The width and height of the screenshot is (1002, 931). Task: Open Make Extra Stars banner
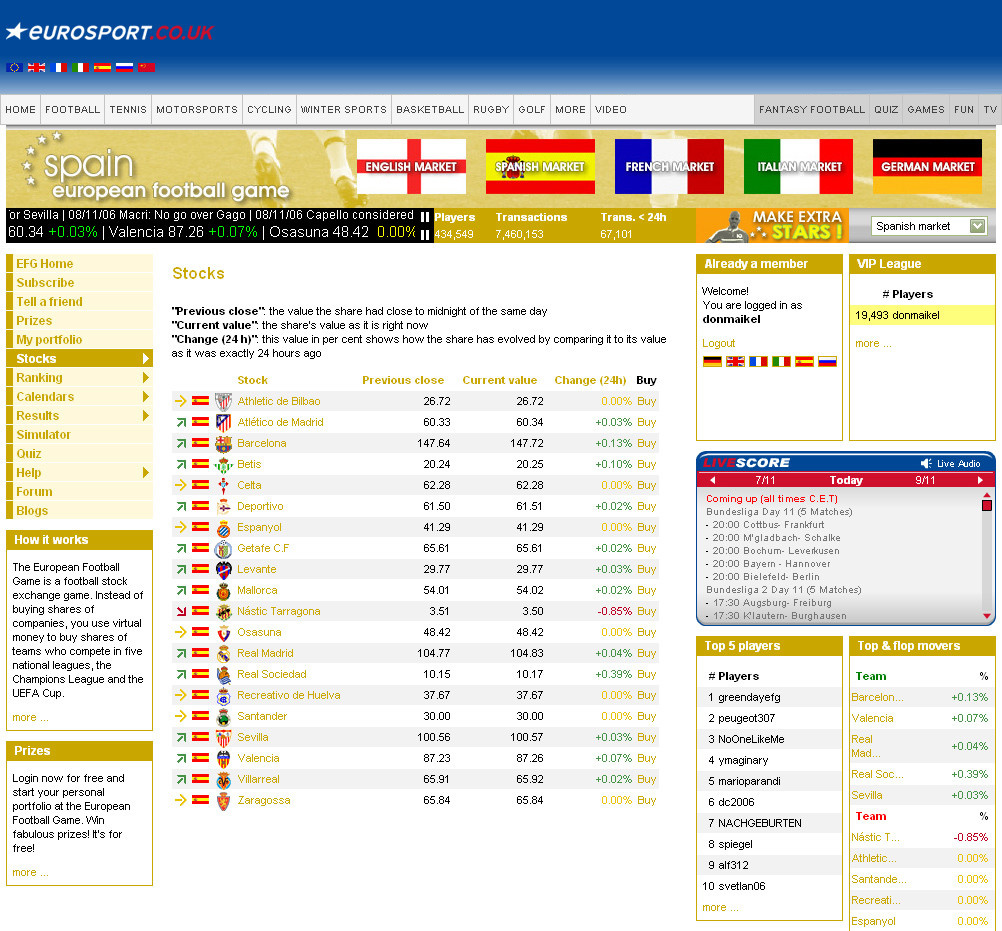[772, 226]
